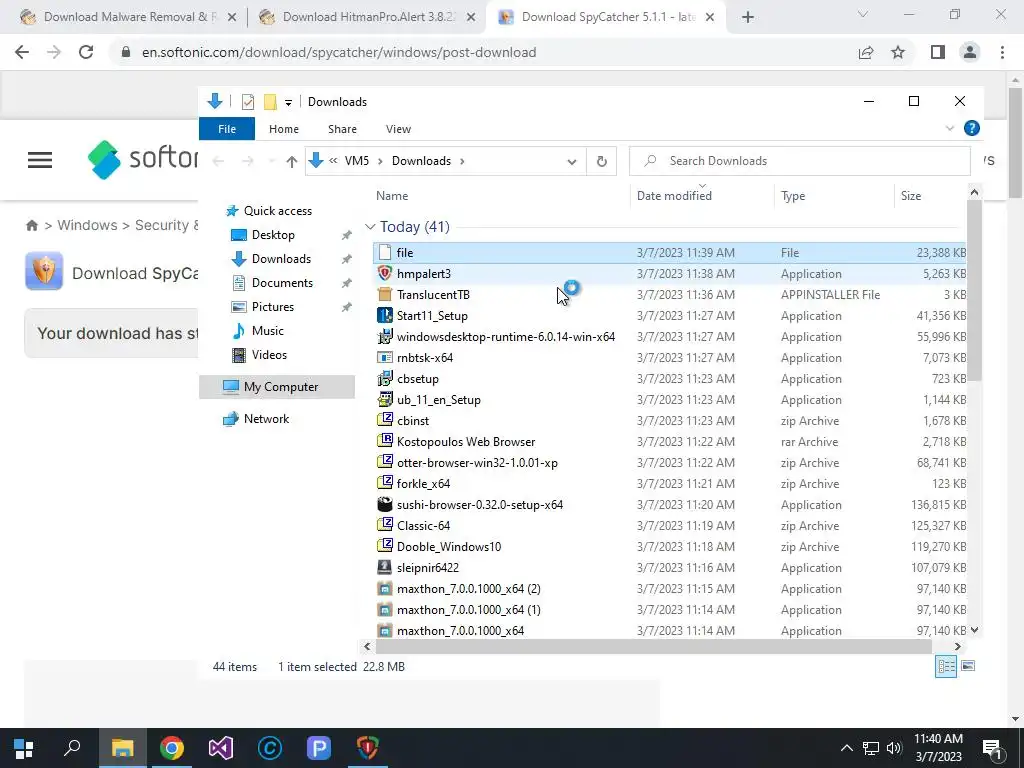
Task: Open Windows Start menu
Action: [24, 748]
